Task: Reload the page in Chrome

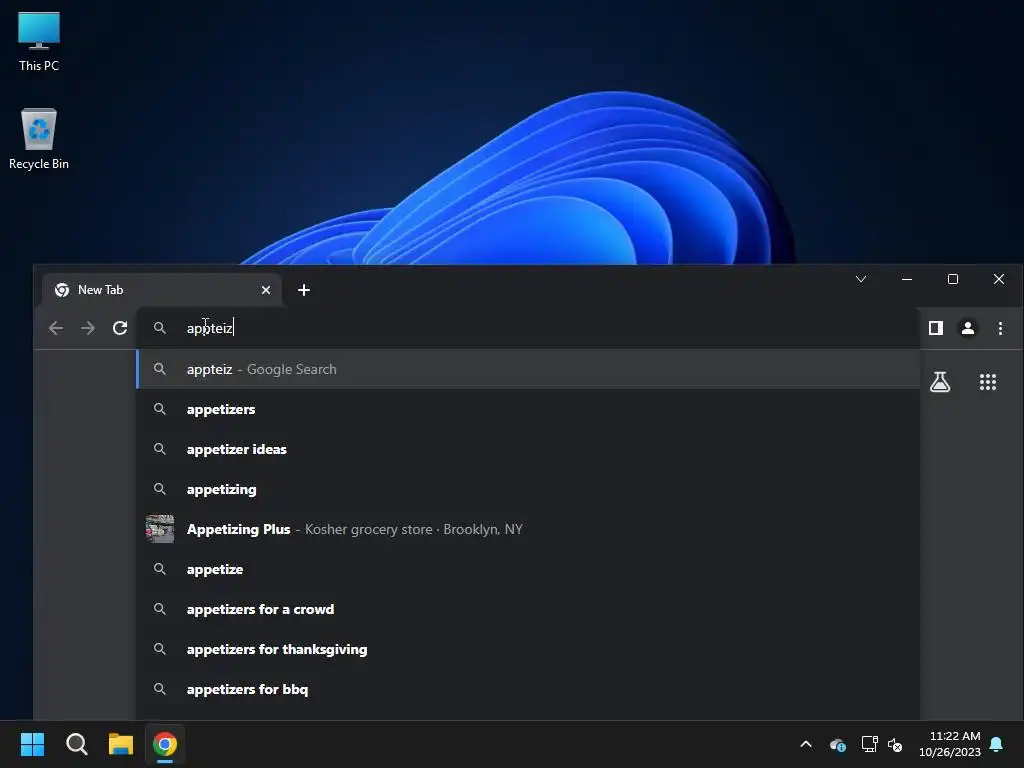Action: [x=120, y=328]
